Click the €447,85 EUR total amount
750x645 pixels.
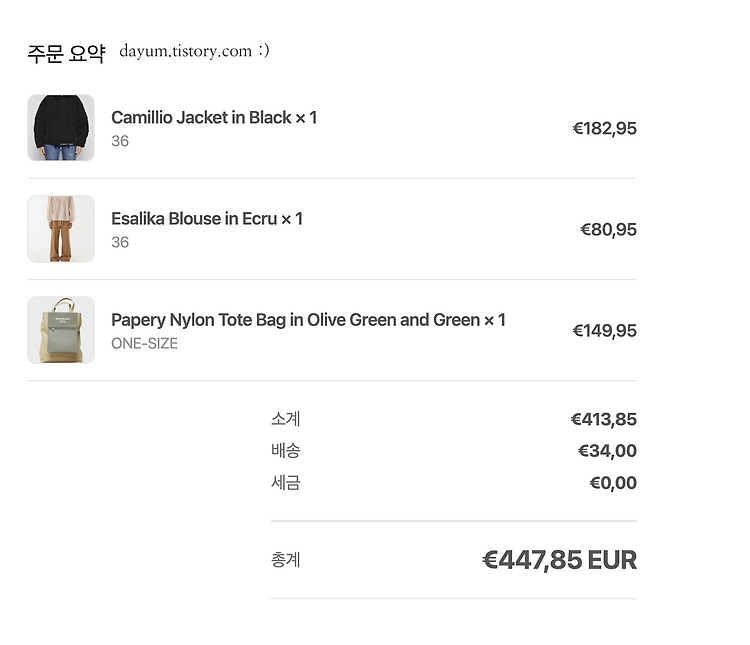click(560, 560)
